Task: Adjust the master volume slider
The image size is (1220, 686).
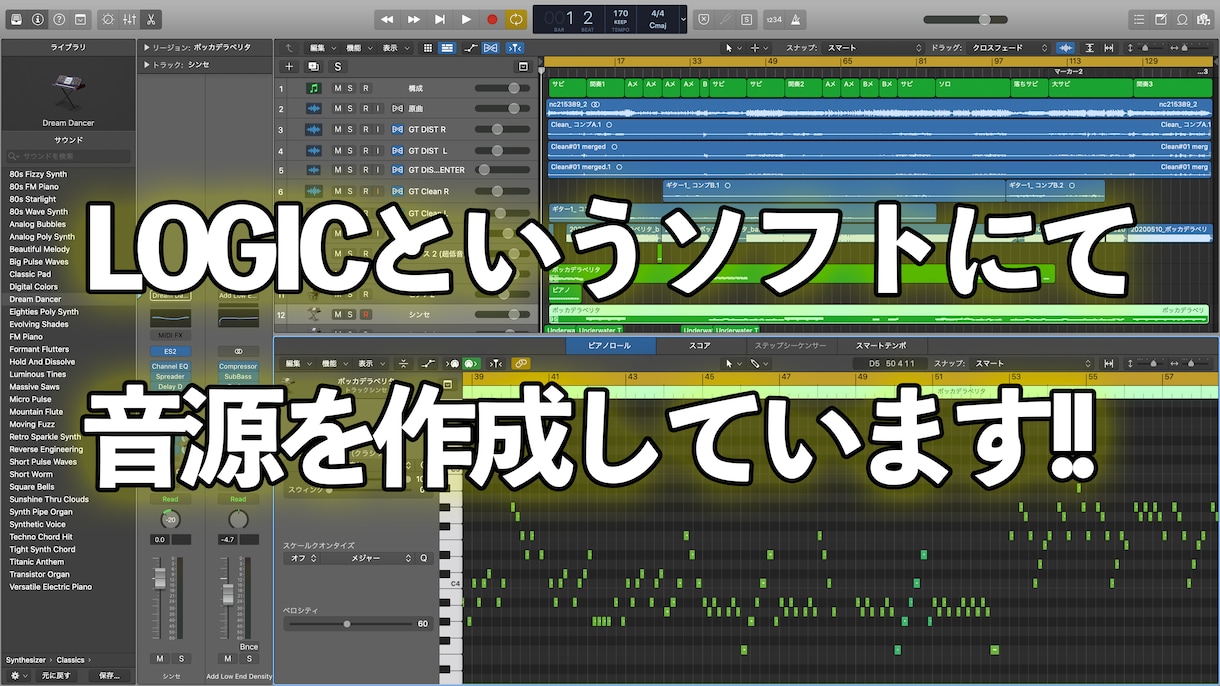Action: 965,19
